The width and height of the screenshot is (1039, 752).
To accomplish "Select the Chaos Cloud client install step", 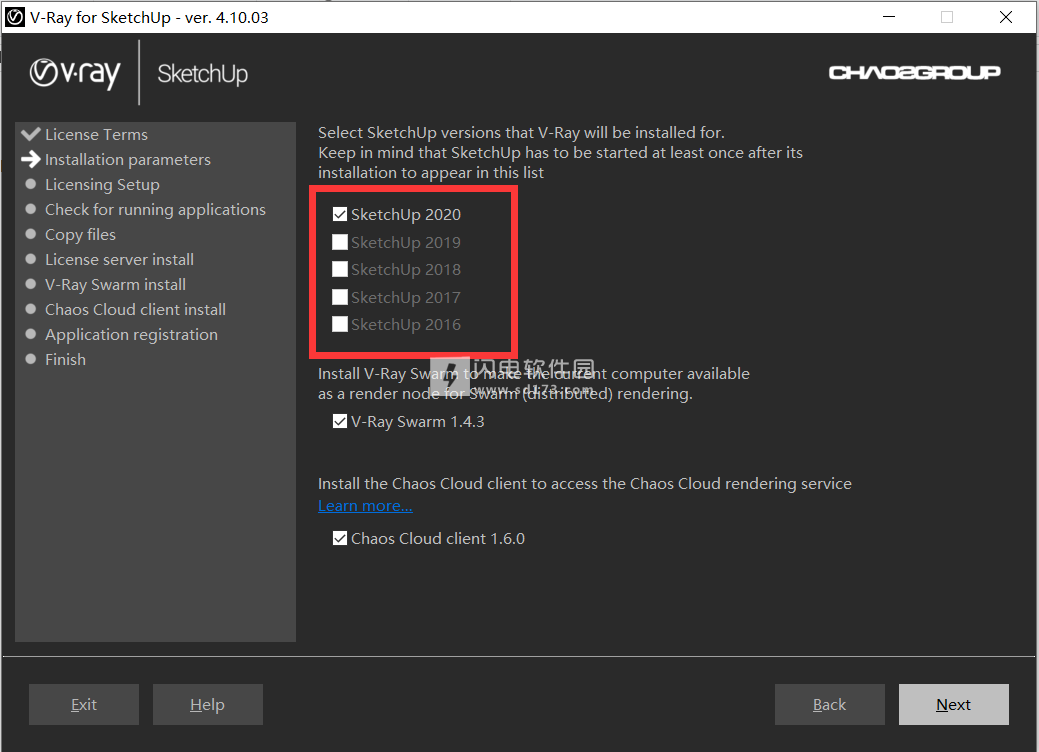I will tap(135, 309).
